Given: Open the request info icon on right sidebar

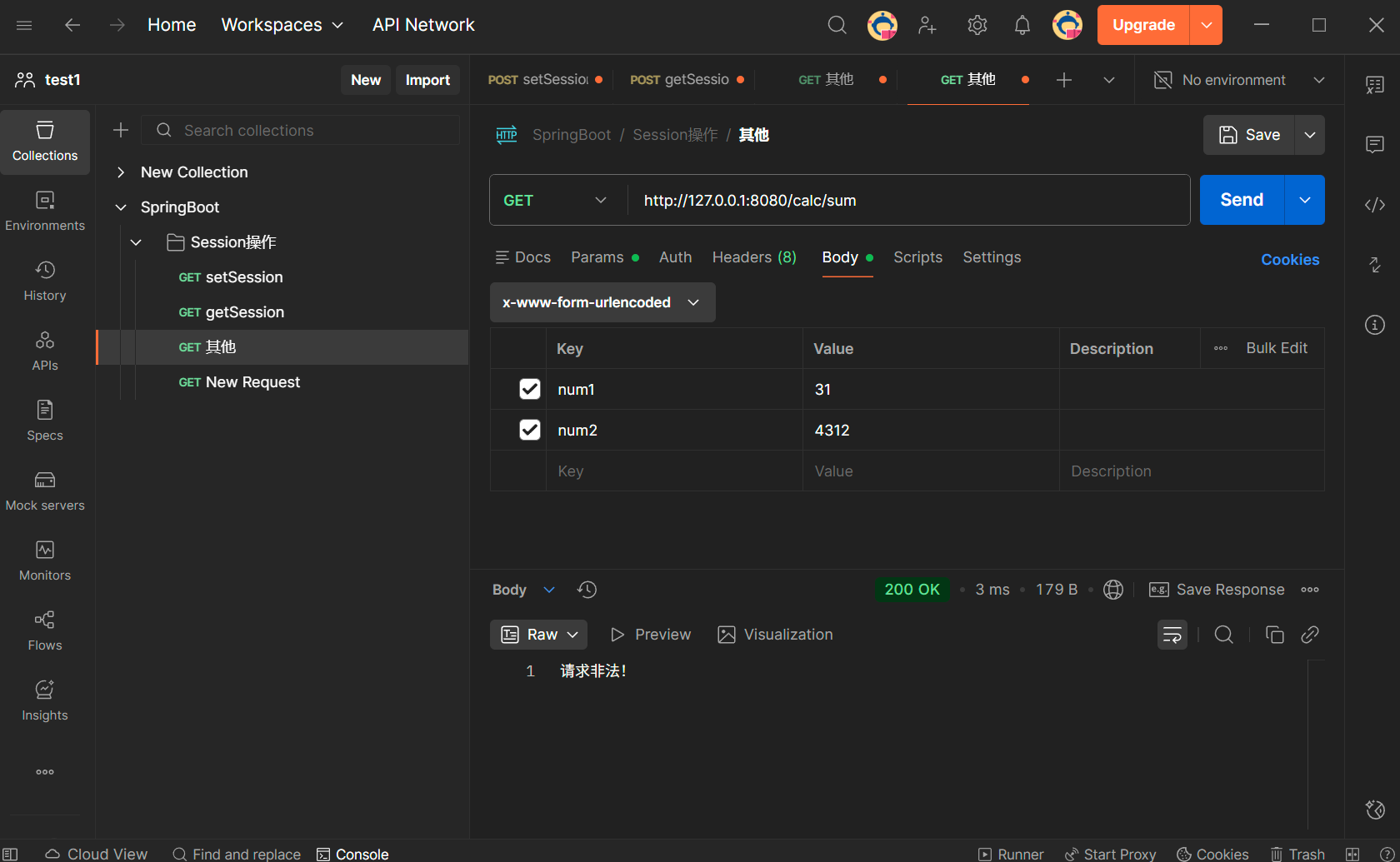Looking at the screenshot, I should (x=1375, y=325).
